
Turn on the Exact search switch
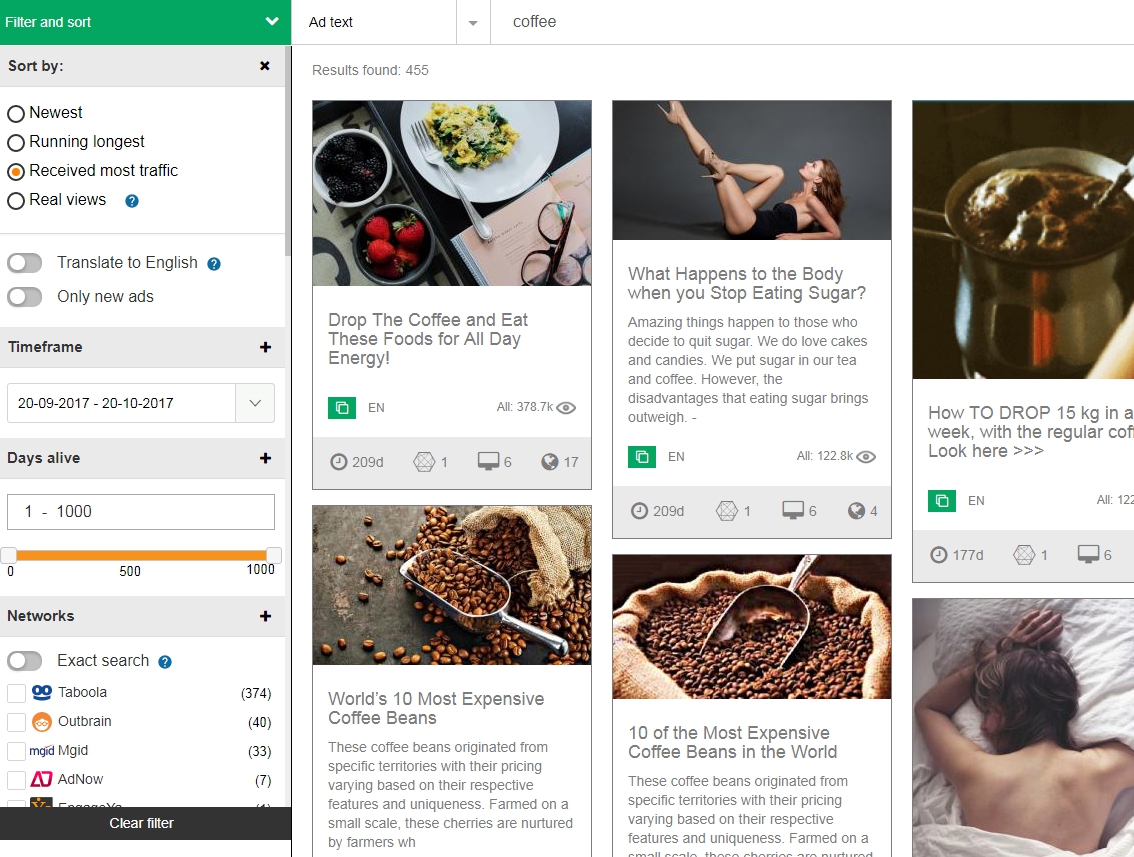(x=25, y=660)
